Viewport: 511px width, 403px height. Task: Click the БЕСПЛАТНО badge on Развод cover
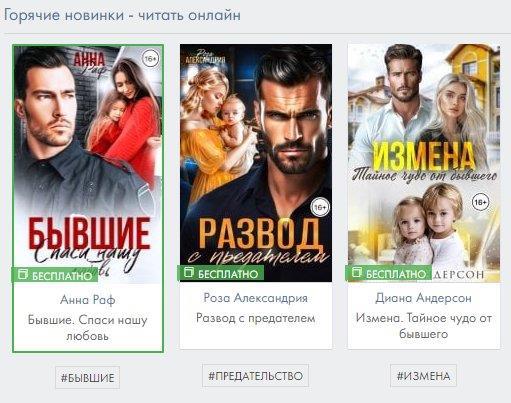click(221, 273)
